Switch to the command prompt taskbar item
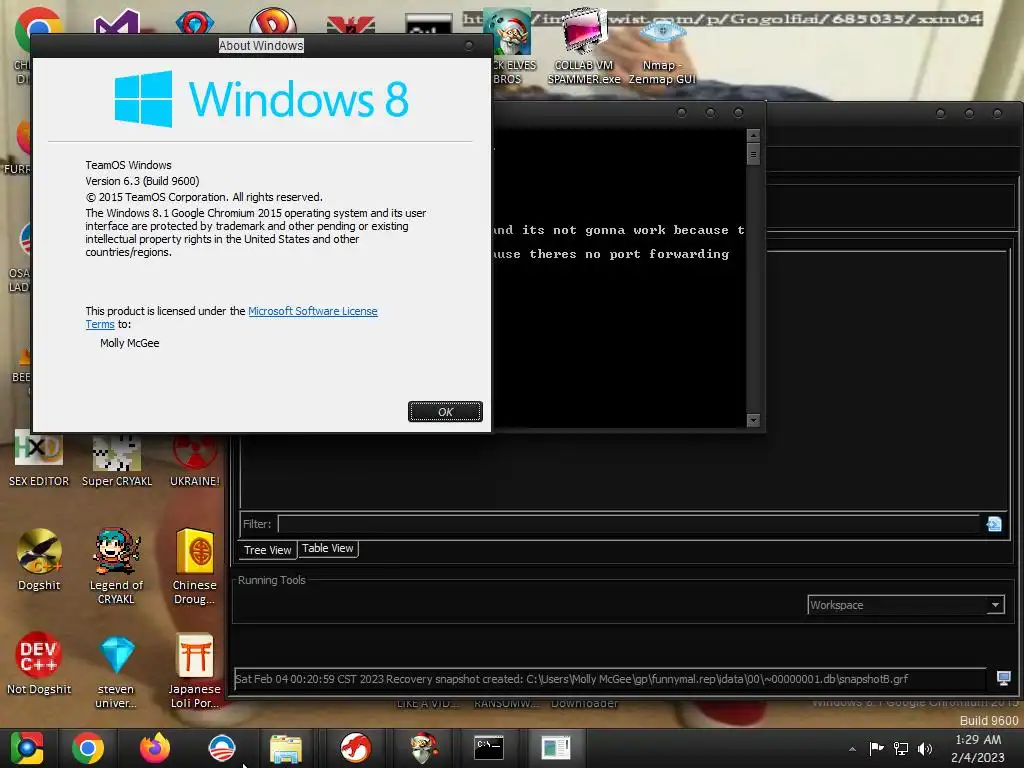The width and height of the screenshot is (1024, 768). pos(488,748)
